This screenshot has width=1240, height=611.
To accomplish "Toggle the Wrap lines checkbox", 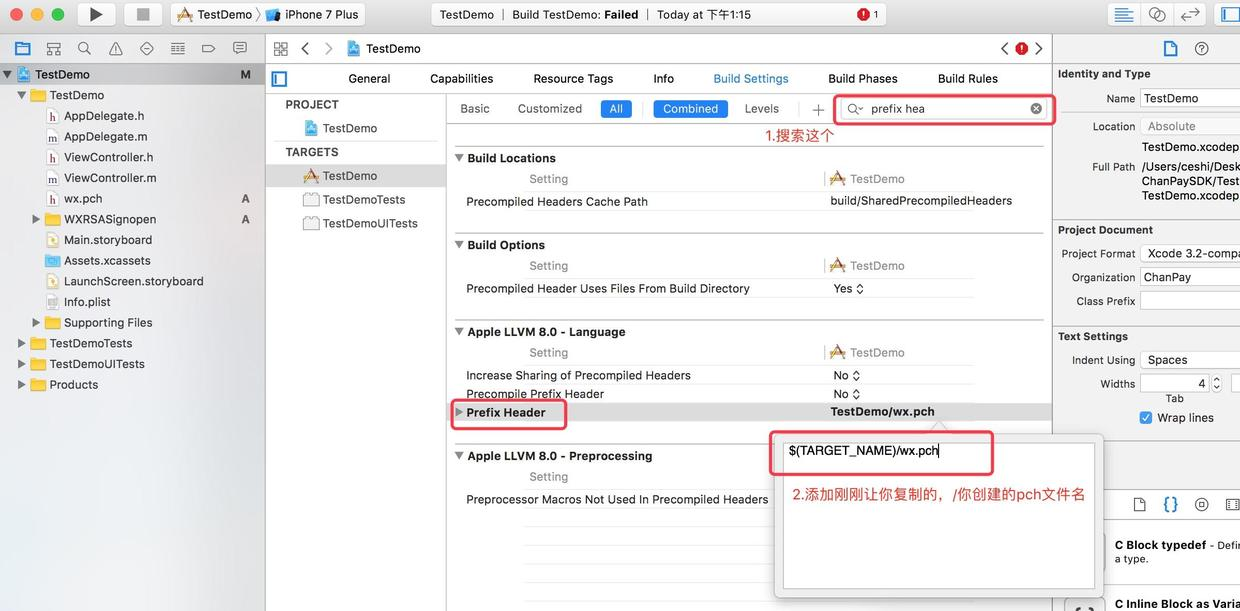I will [1146, 418].
